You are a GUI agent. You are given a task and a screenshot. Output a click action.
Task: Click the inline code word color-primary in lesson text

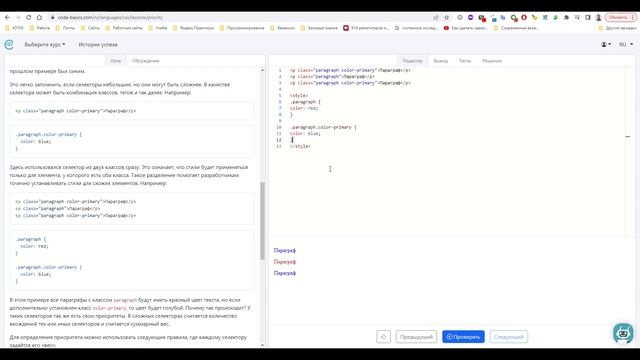(x=109, y=308)
